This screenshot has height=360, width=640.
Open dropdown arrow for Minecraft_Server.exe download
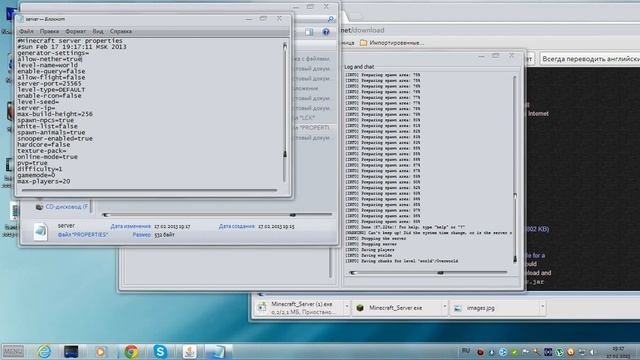coord(444,307)
